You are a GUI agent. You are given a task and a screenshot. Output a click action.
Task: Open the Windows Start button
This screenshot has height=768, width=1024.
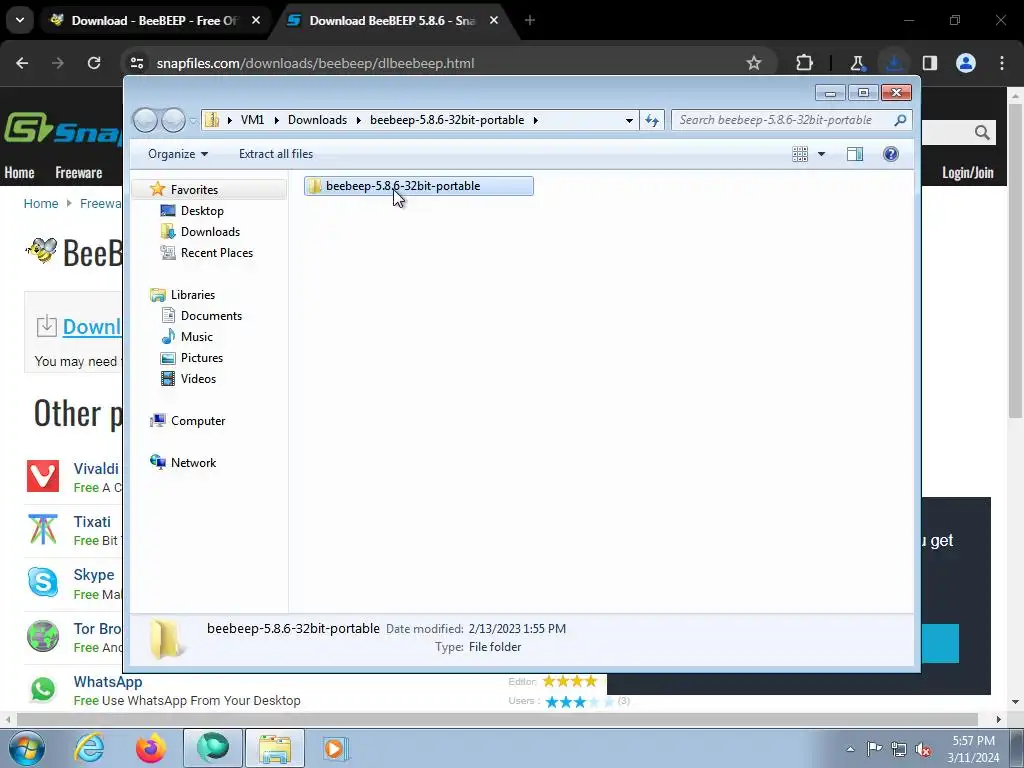pyautogui.click(x=27, y=748)
